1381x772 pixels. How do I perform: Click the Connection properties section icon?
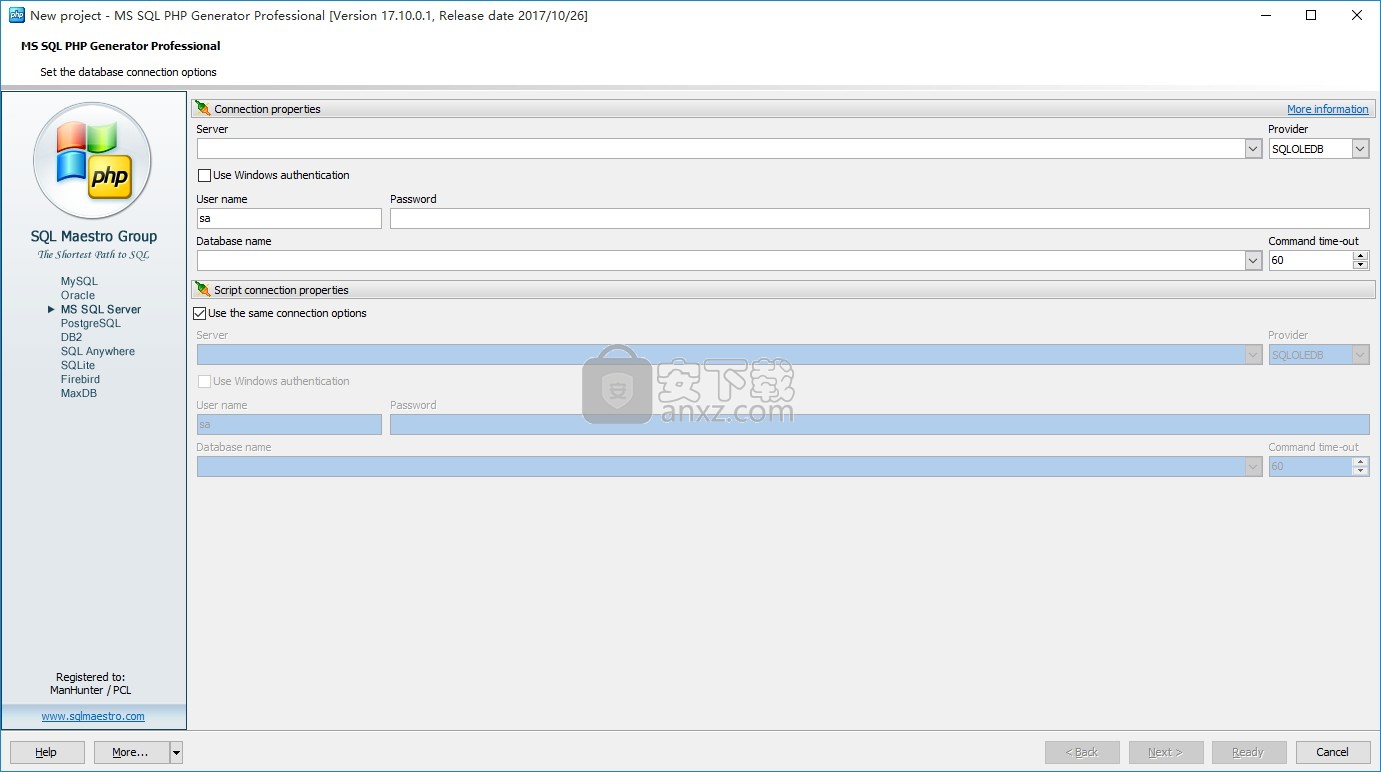click(x=203, y=109)
